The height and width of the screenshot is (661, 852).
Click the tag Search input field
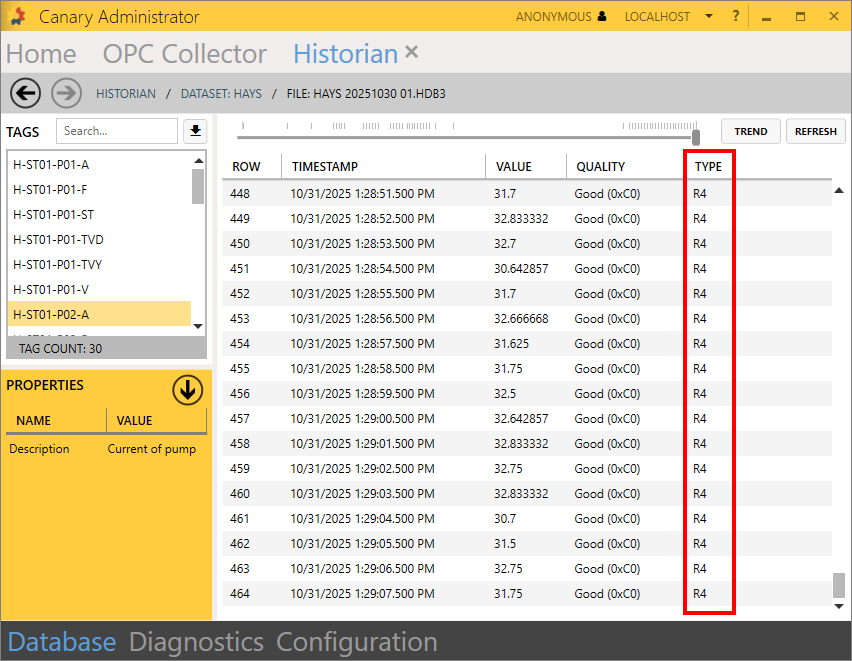[116, 131]
